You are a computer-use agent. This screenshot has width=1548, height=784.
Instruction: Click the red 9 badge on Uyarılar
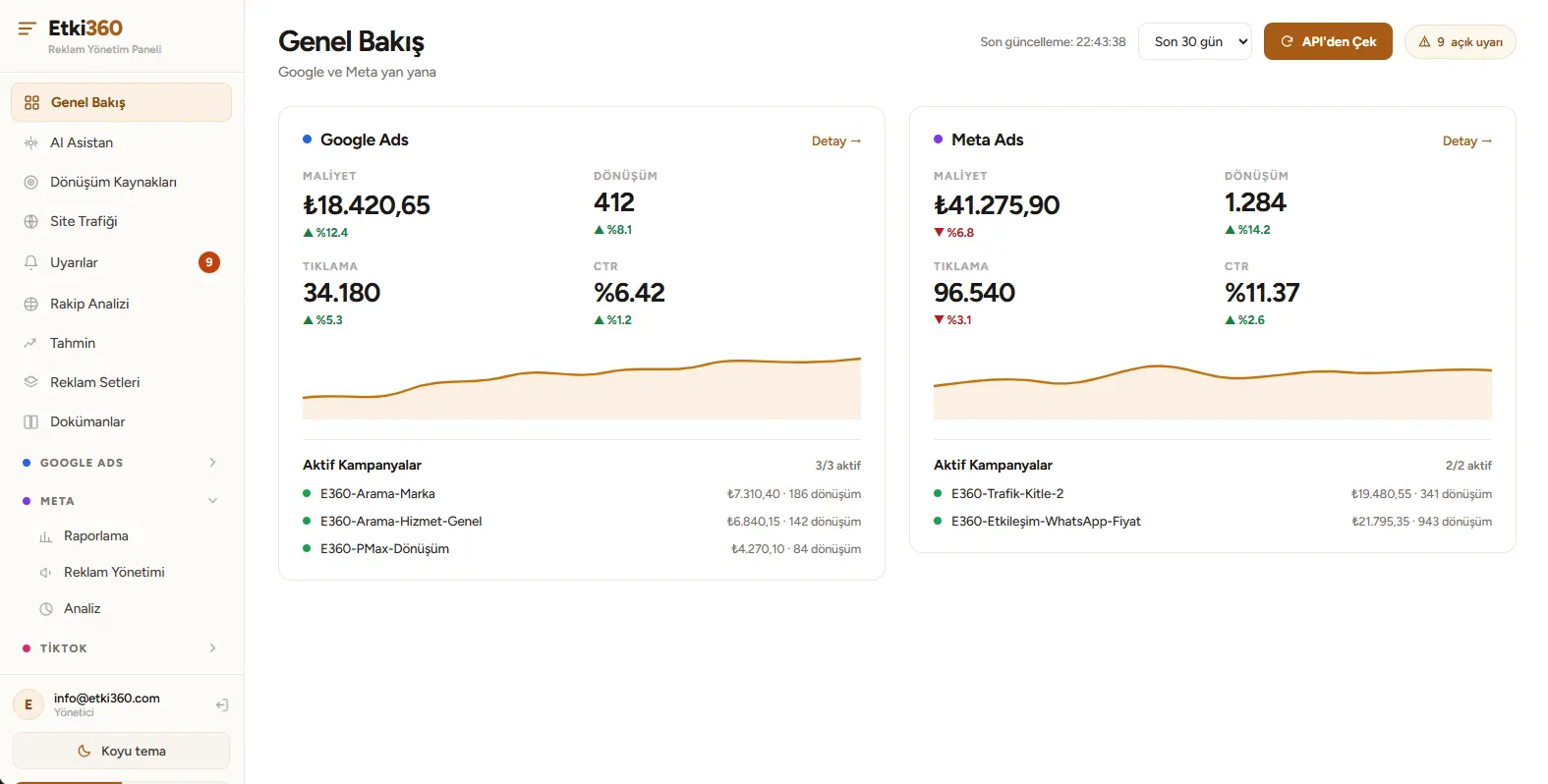[208, 262]
